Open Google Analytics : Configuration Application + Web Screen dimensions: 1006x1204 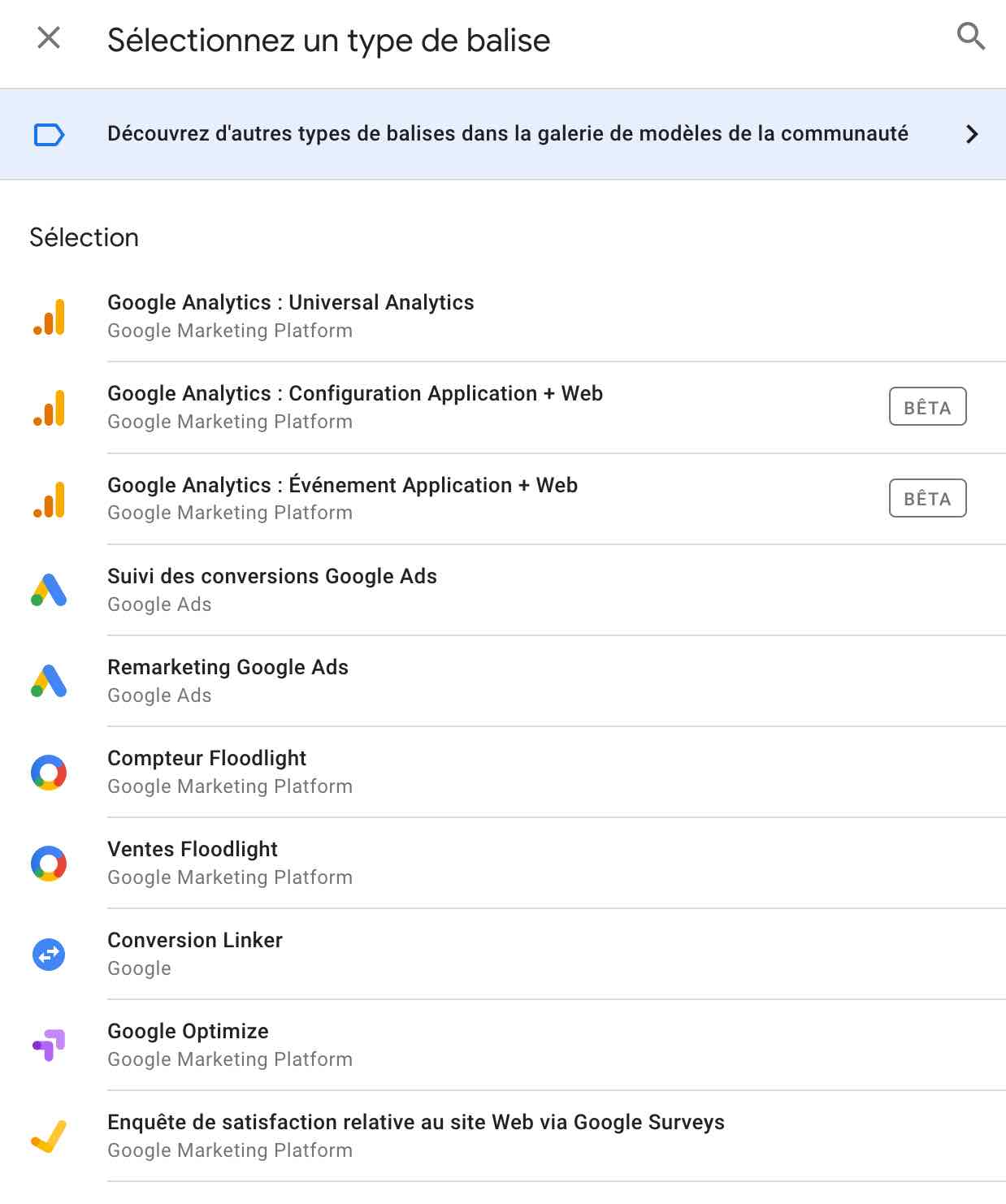point(356,393)
